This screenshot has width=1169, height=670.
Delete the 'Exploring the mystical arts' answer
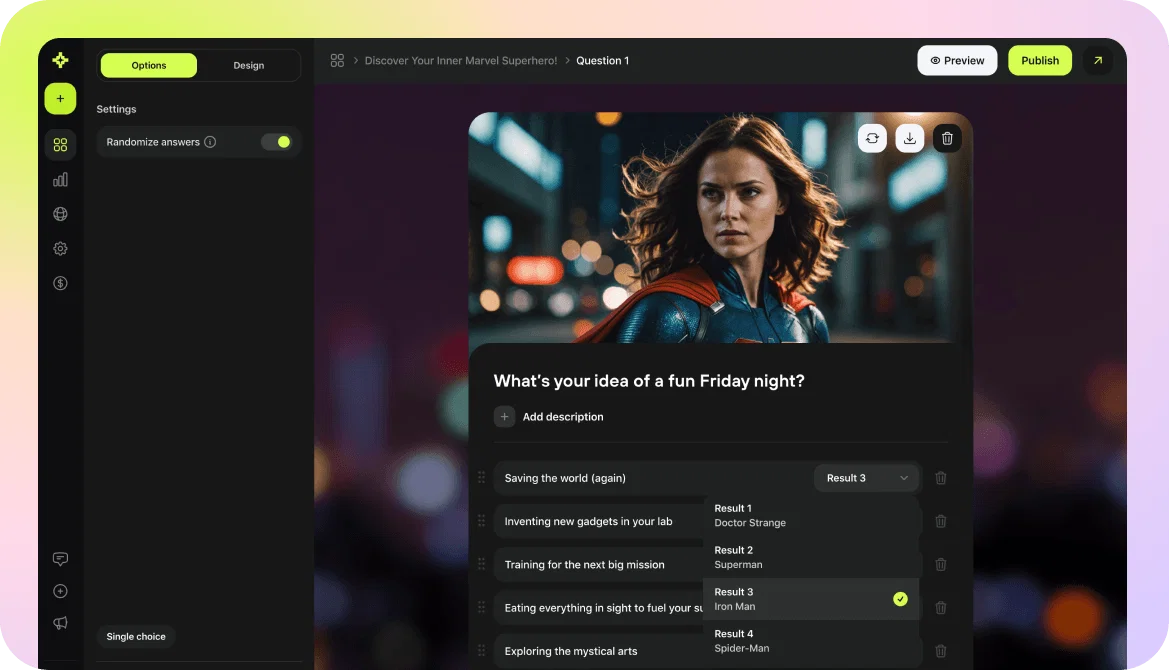point(941,651)
